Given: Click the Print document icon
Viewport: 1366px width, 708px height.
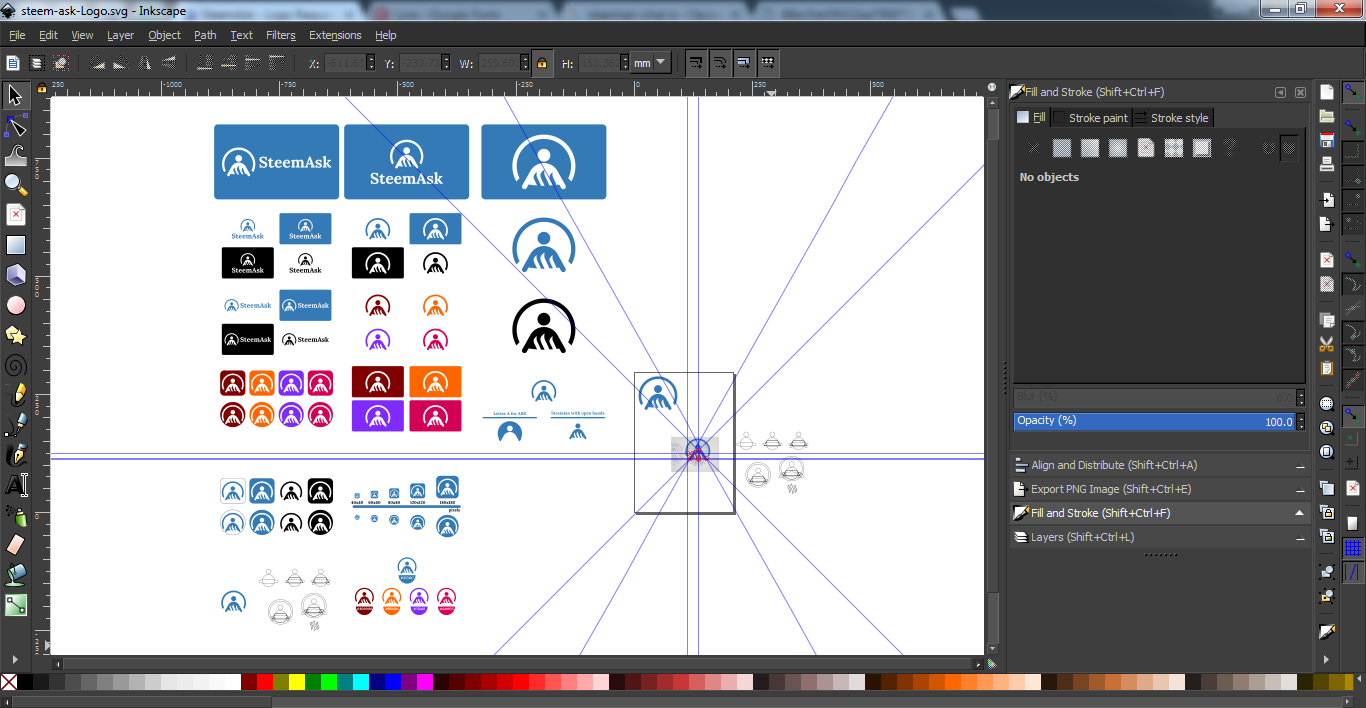Looking at the screenshot, I should [x=1327, y=164].
